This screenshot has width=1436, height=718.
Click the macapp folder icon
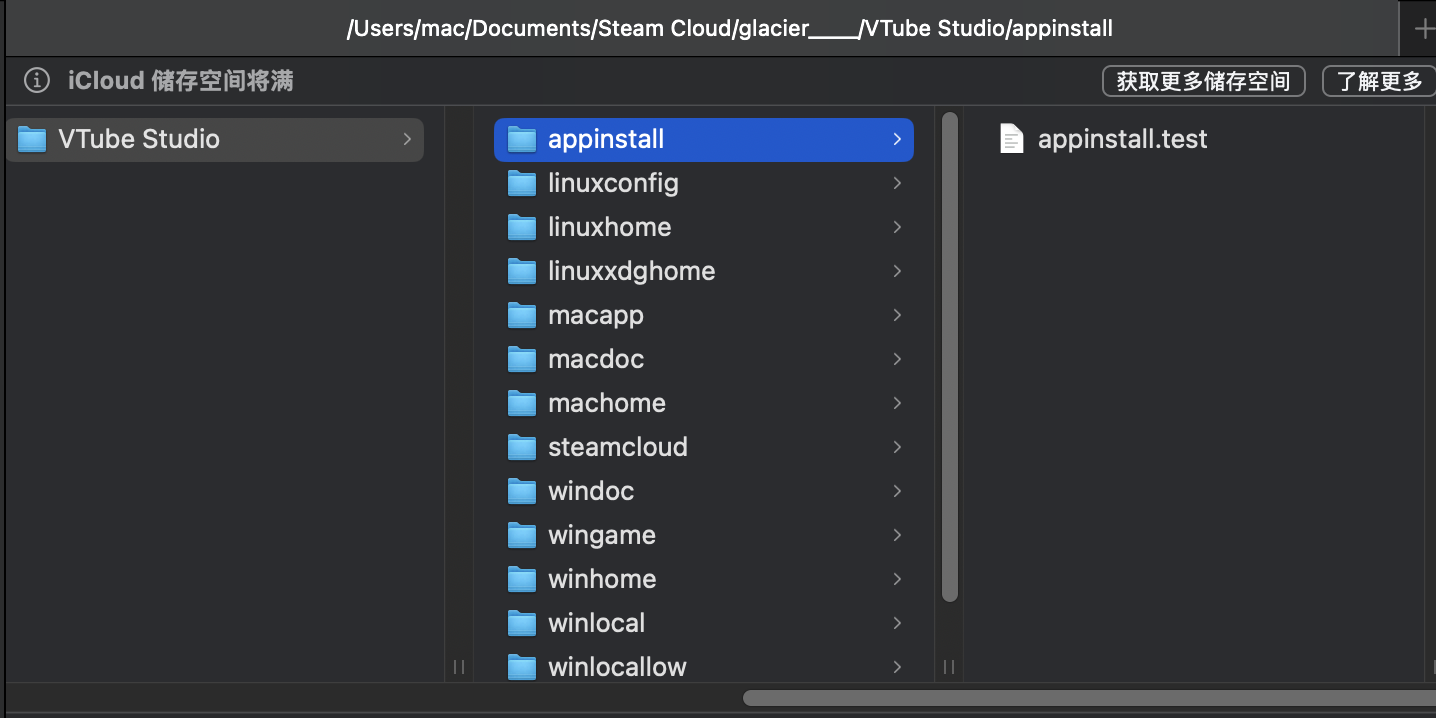tap(522, 315)
